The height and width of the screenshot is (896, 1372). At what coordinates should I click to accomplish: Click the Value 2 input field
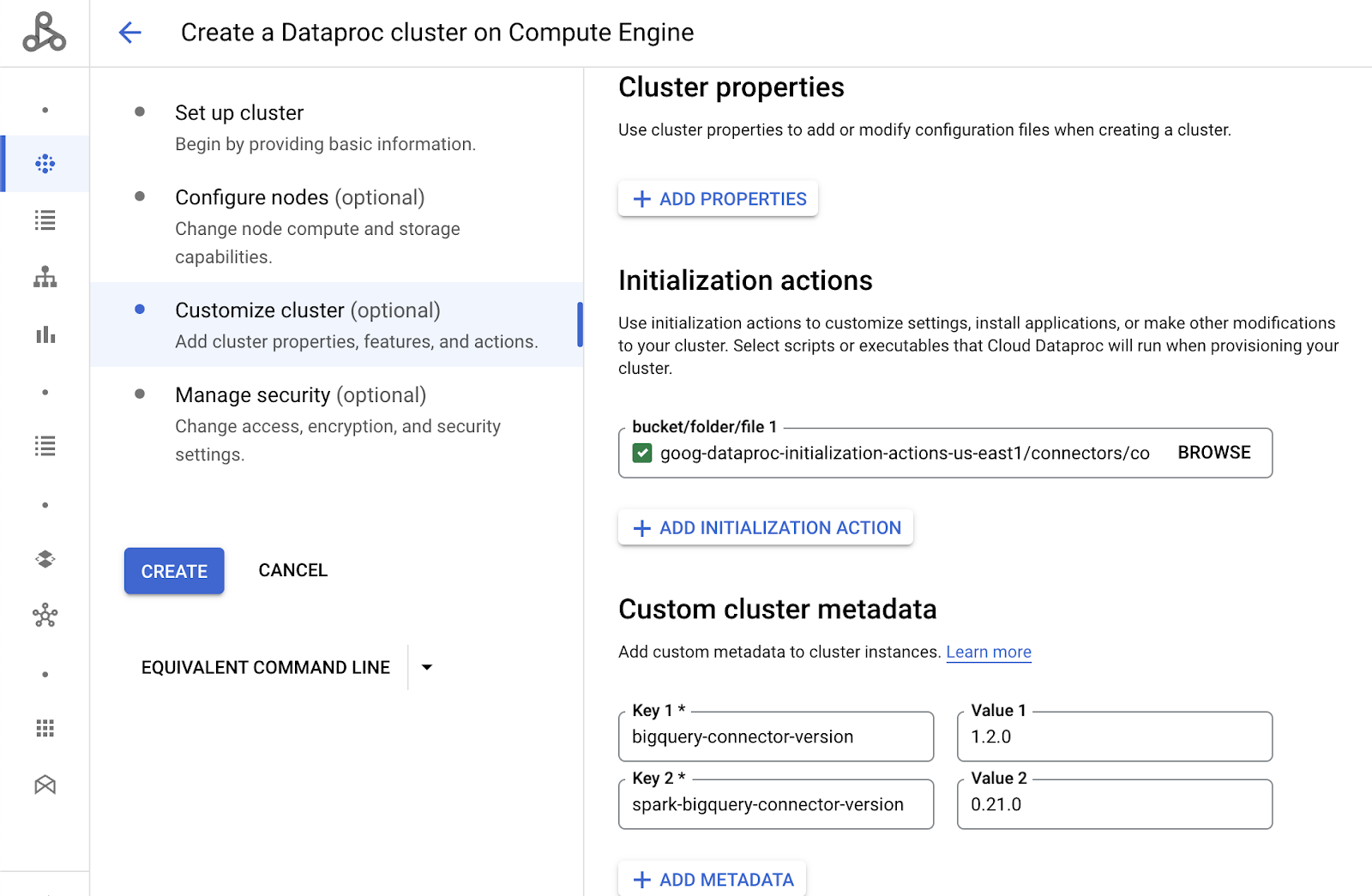pyautogui.click(x=1115, y=804)
